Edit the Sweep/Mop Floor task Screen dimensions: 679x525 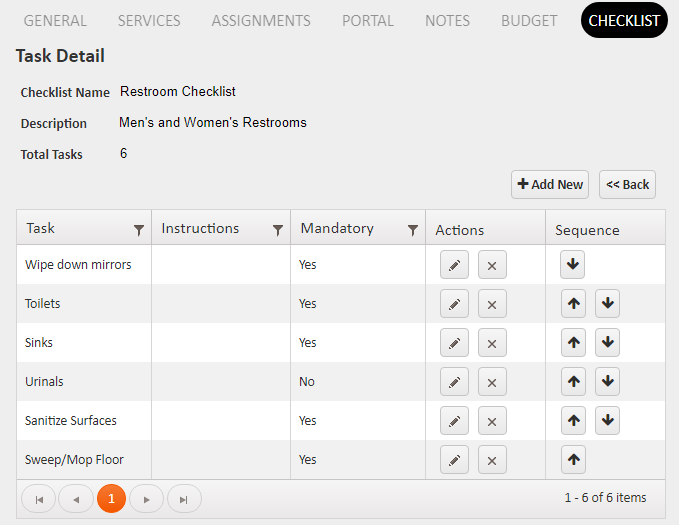point(454,460)
